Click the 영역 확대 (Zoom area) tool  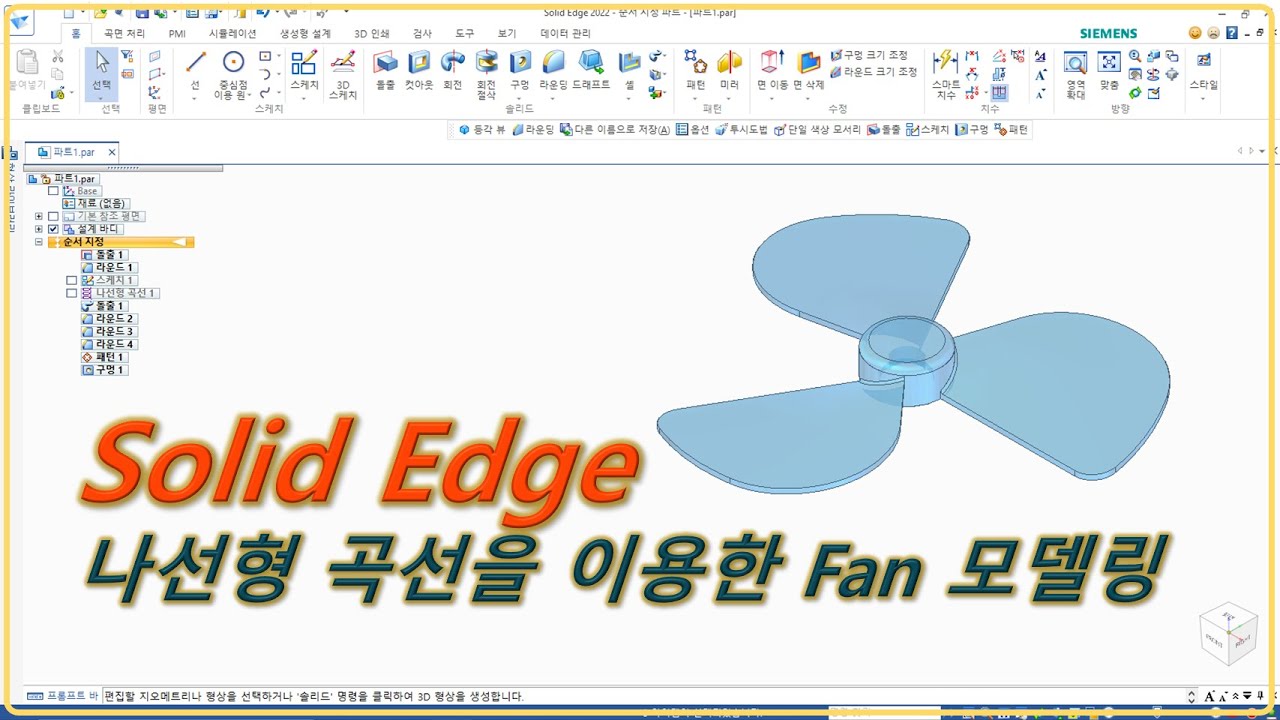1075,74
